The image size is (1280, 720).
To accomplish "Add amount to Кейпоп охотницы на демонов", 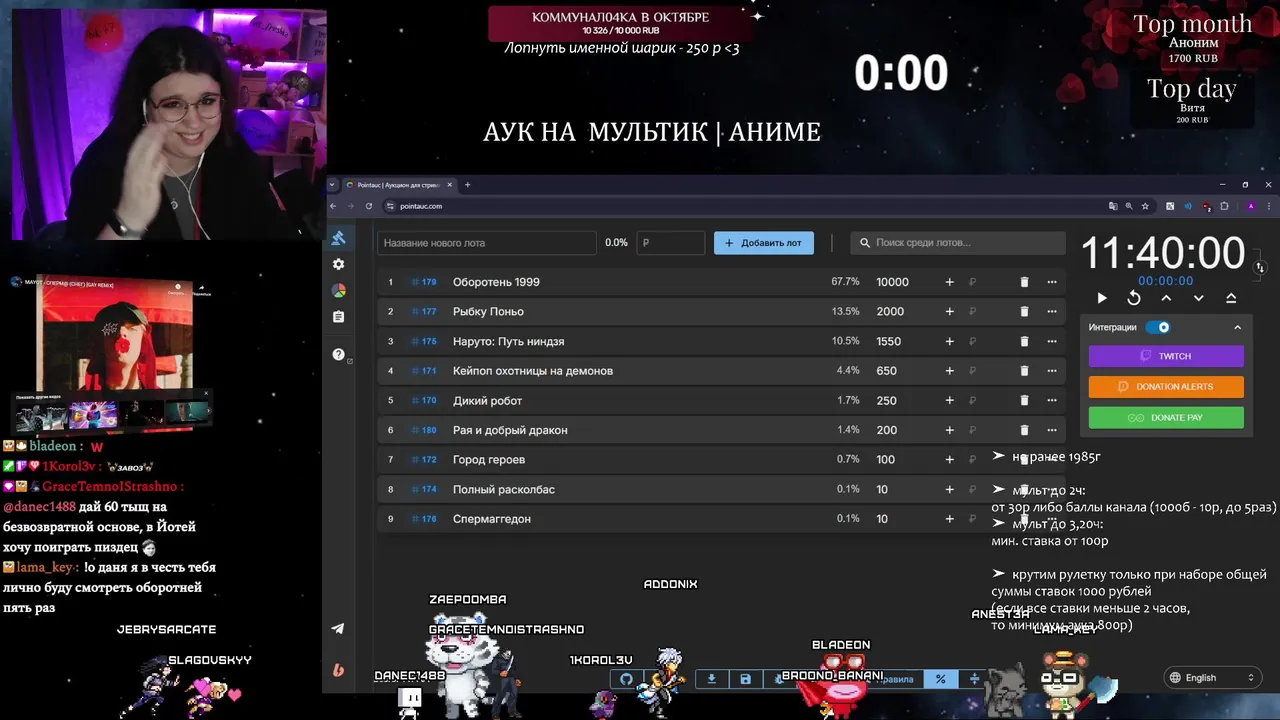I will coord(950,371).
